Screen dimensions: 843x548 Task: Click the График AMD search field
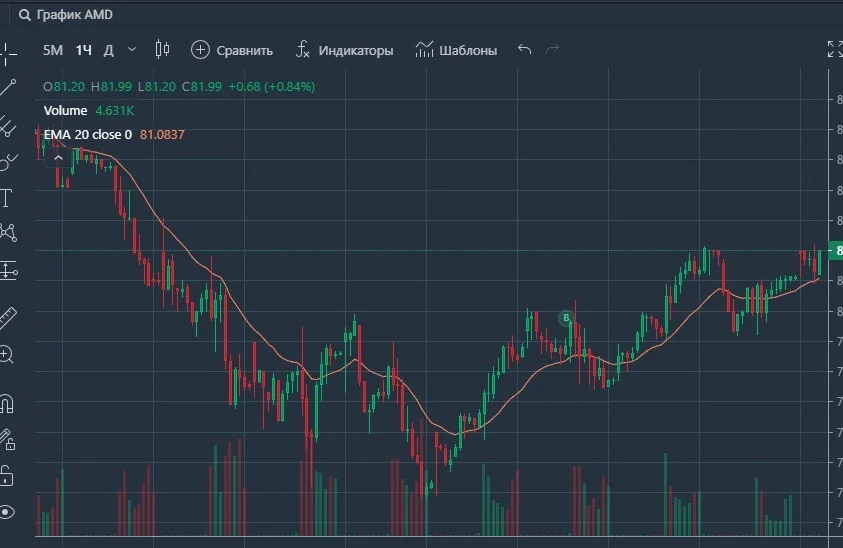click(75, 15)
